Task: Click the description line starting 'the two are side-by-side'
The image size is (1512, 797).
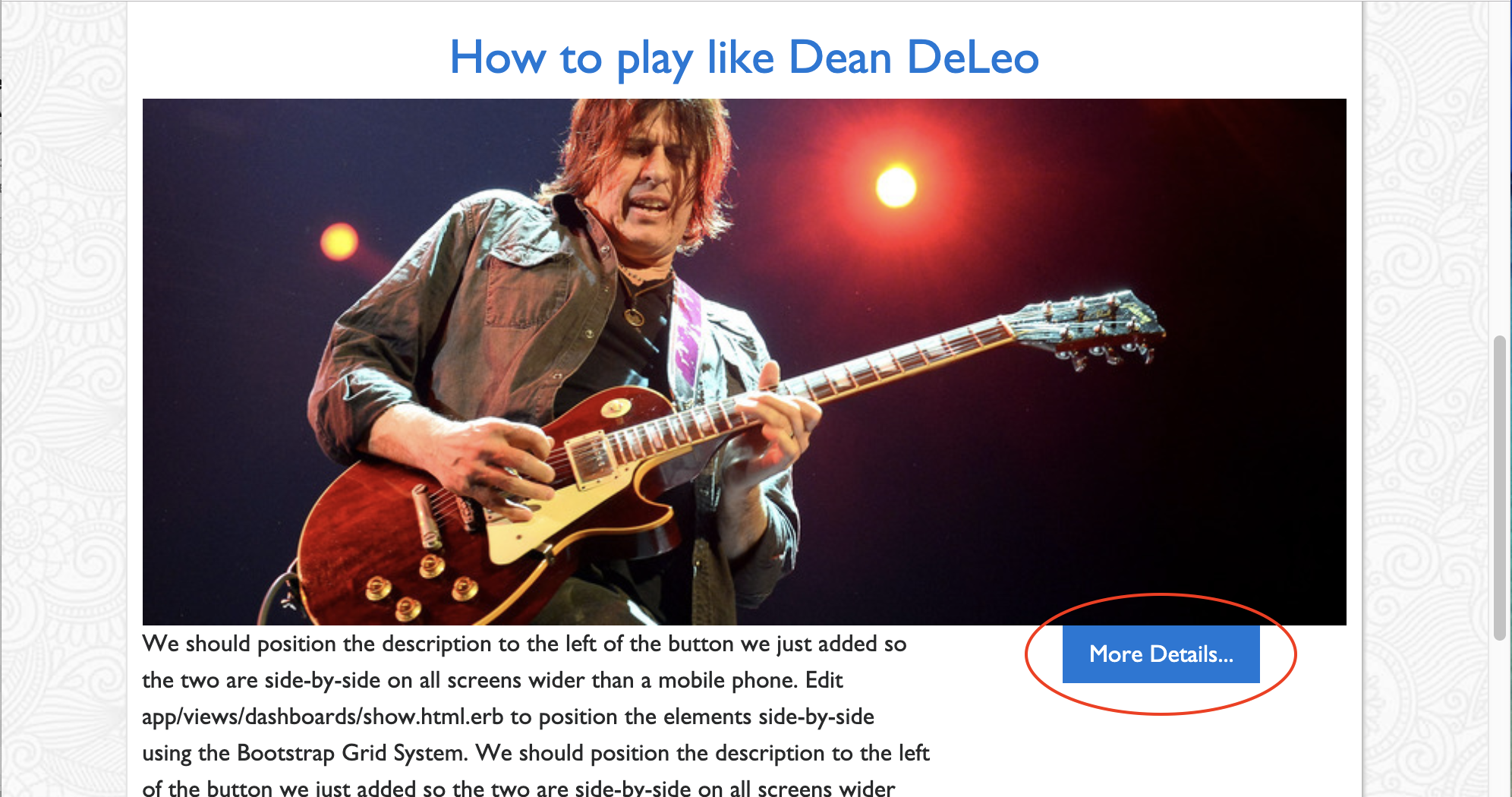Action: click(x=493, y=680)
